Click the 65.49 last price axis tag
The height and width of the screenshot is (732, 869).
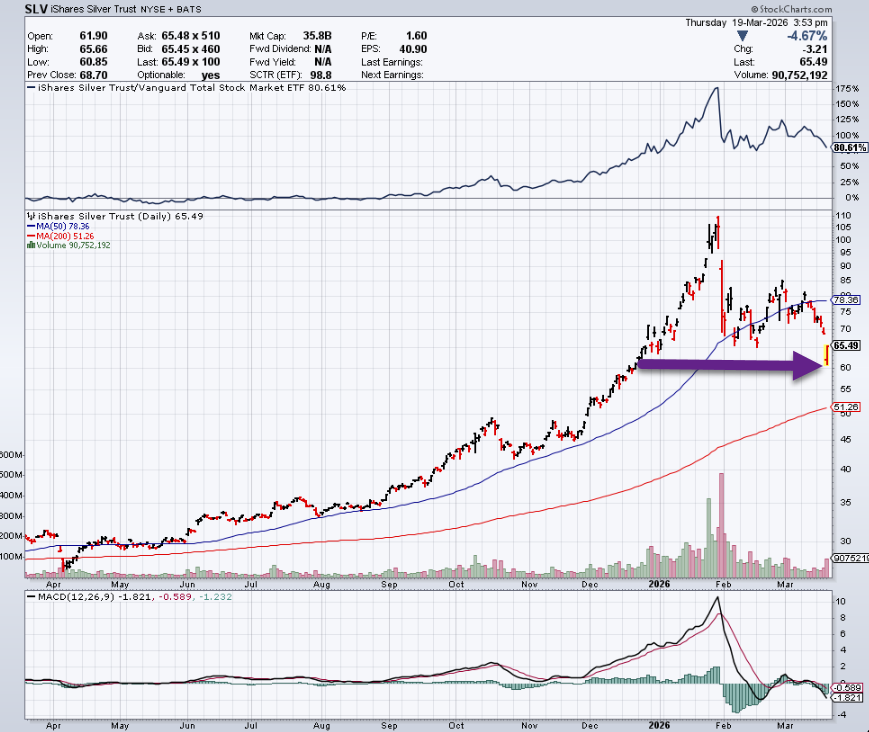coord(846,345)
